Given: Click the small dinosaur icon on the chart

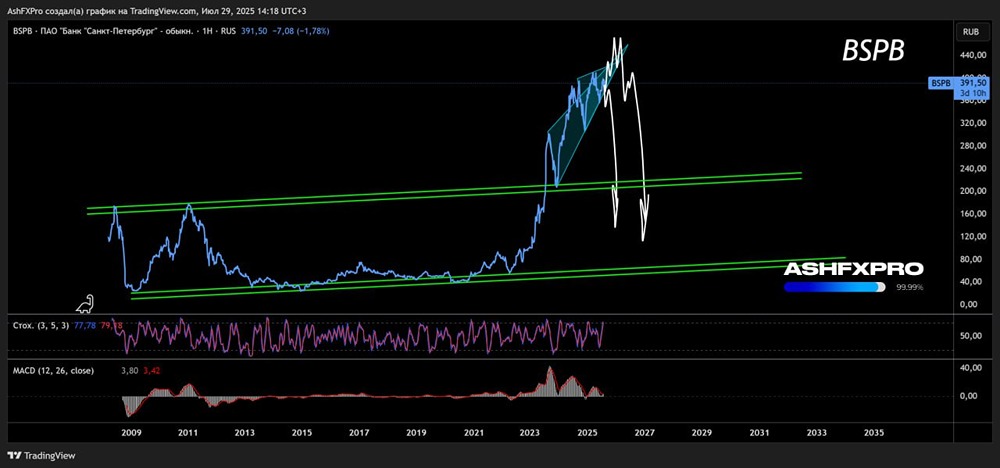Looking at the screenshot, I should 85,305.
